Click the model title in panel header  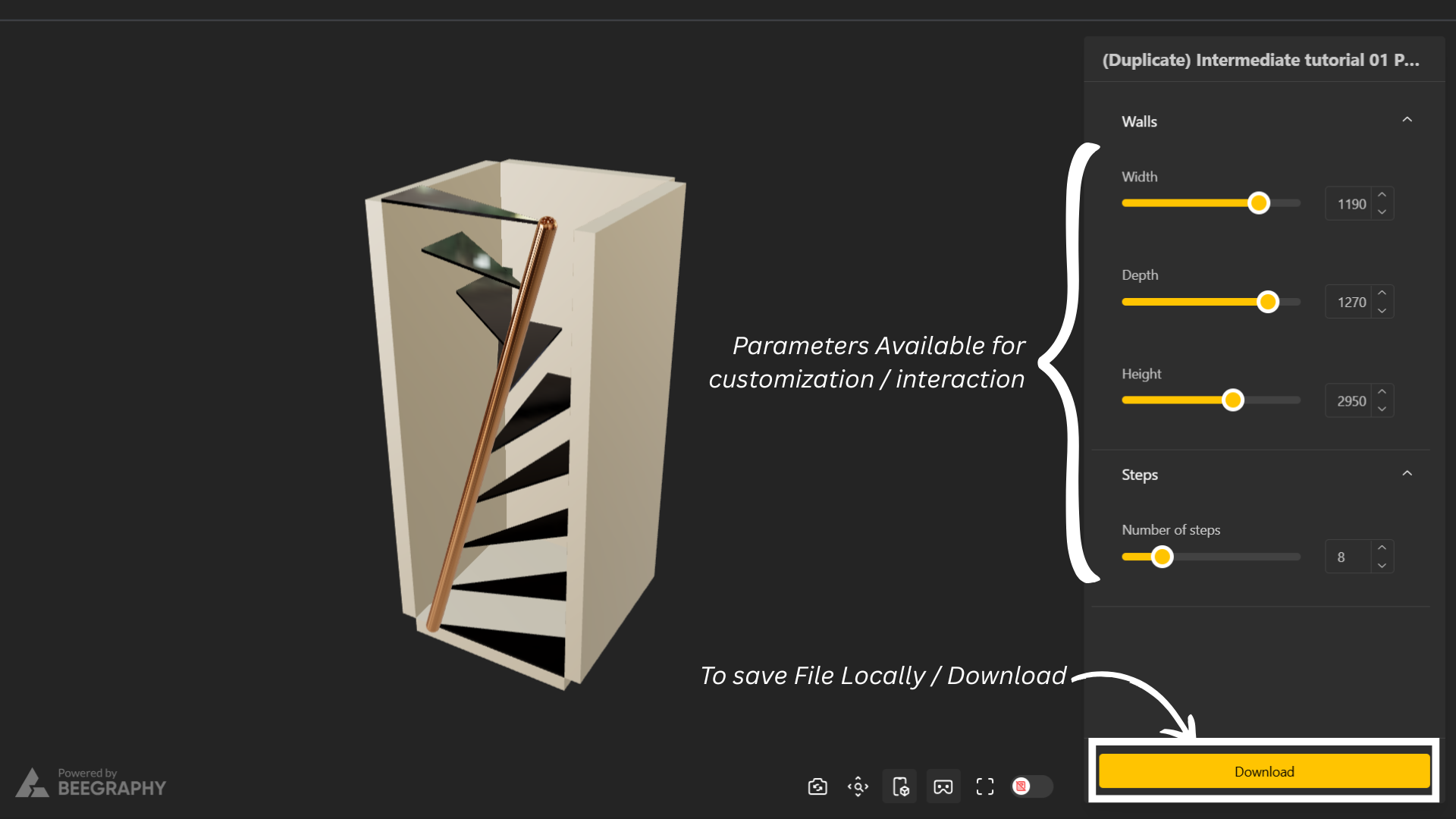pos(1260,60)
